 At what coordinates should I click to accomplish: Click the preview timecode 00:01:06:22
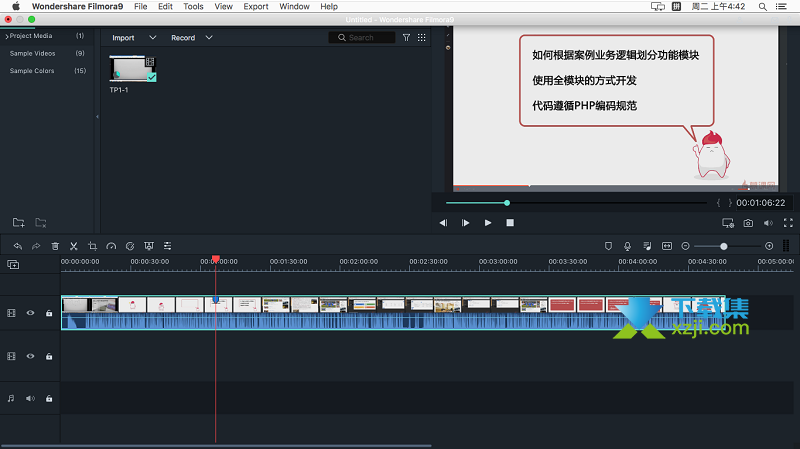[x=761, y=203]
